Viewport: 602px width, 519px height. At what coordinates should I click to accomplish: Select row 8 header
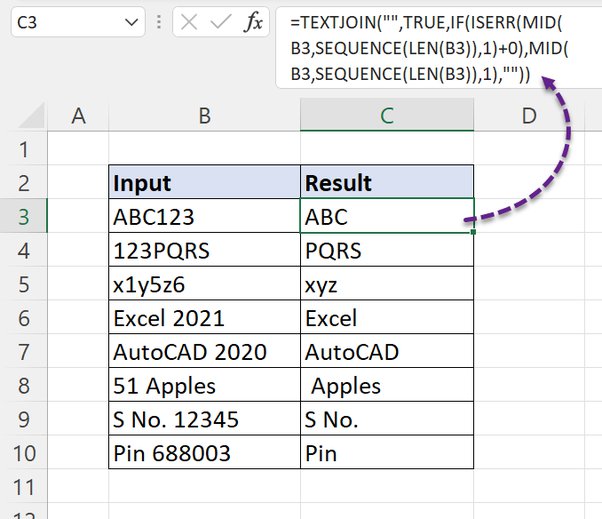[24, 385]
